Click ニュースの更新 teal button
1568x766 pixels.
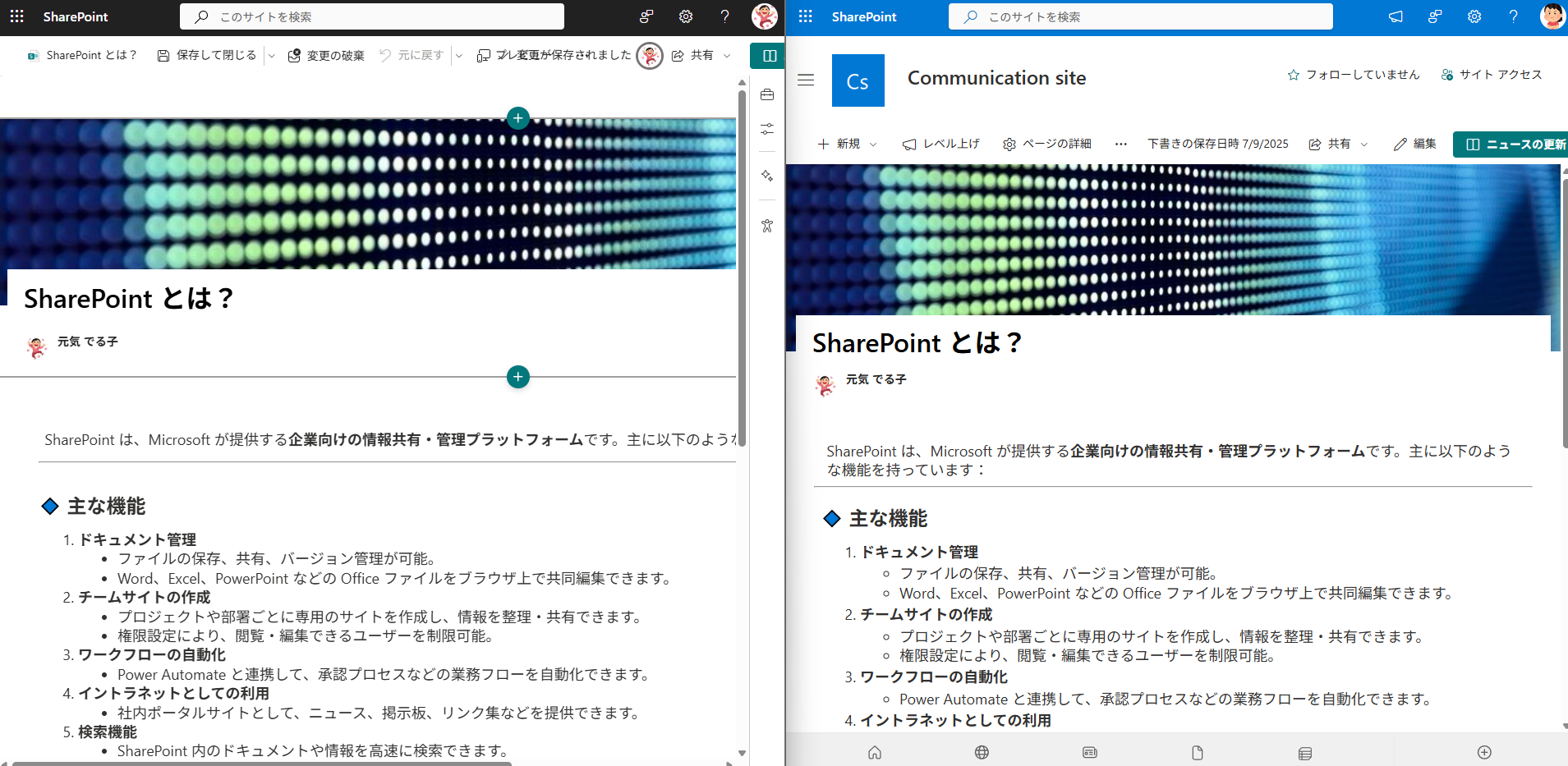(x=1511, y=144)
